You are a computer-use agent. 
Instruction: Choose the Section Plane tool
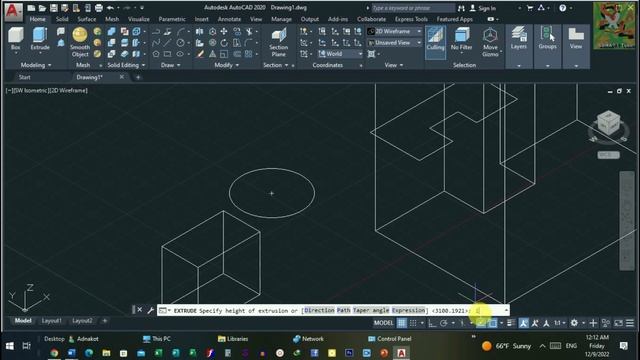278,42
